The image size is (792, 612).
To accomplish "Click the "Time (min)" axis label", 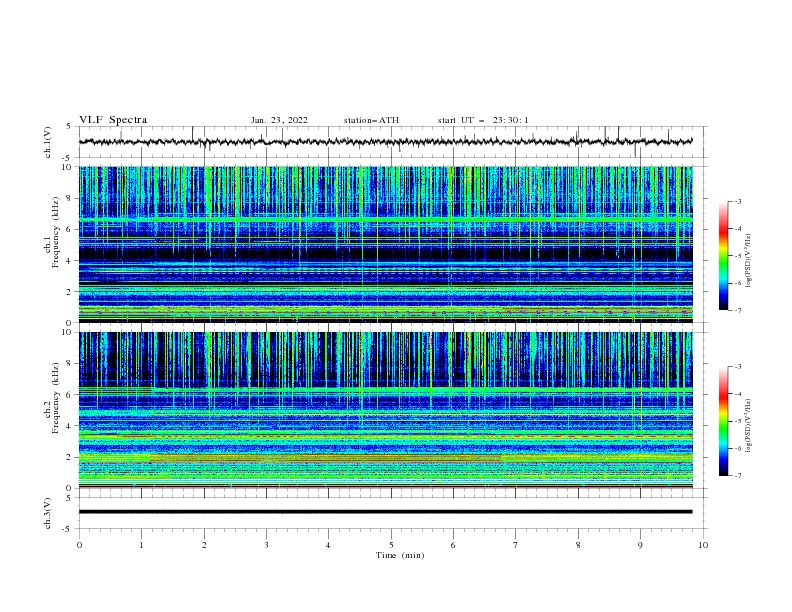I will click(x=400, y=555).
